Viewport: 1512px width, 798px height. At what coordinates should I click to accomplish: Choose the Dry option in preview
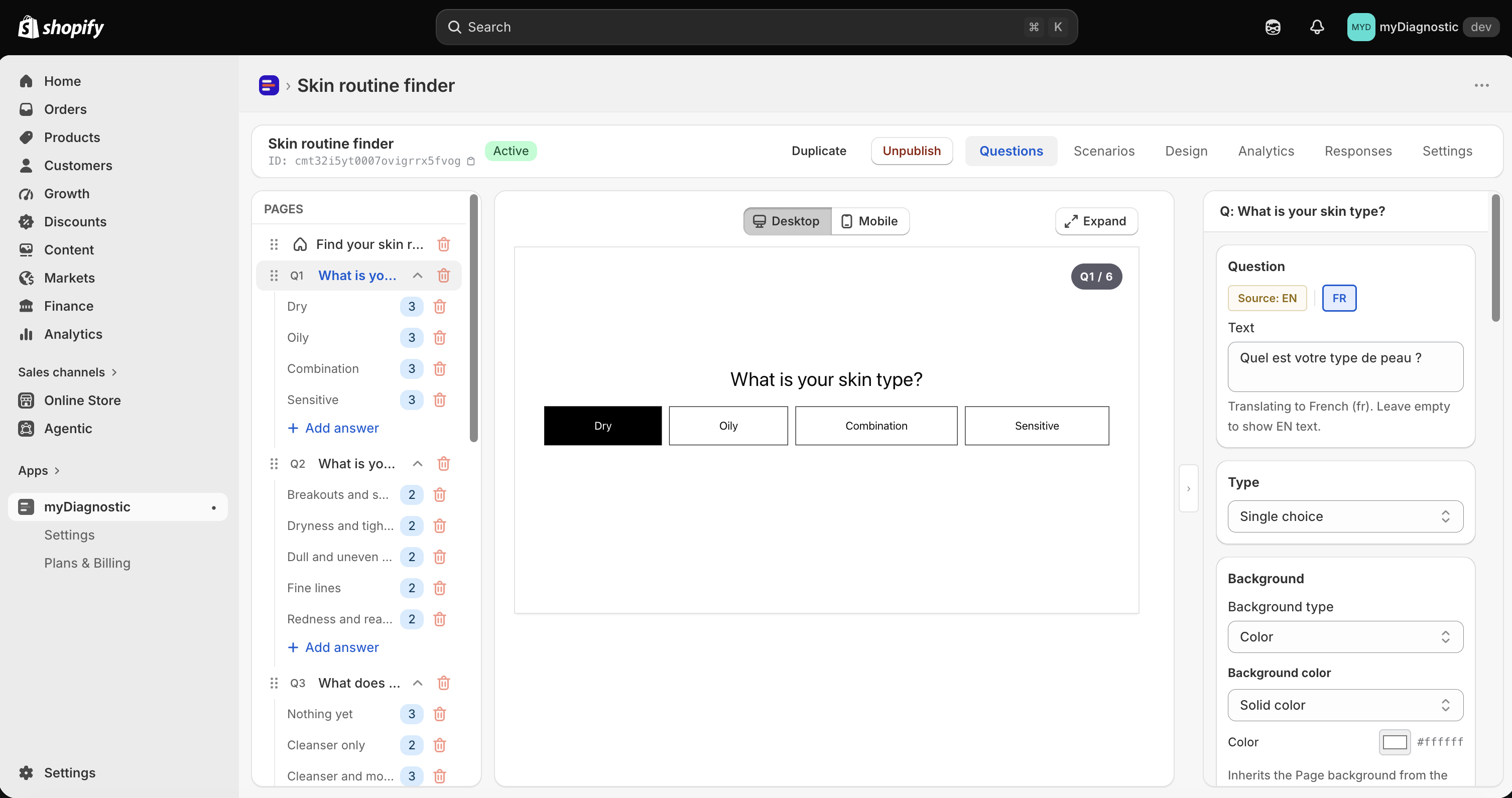point(602,426)
